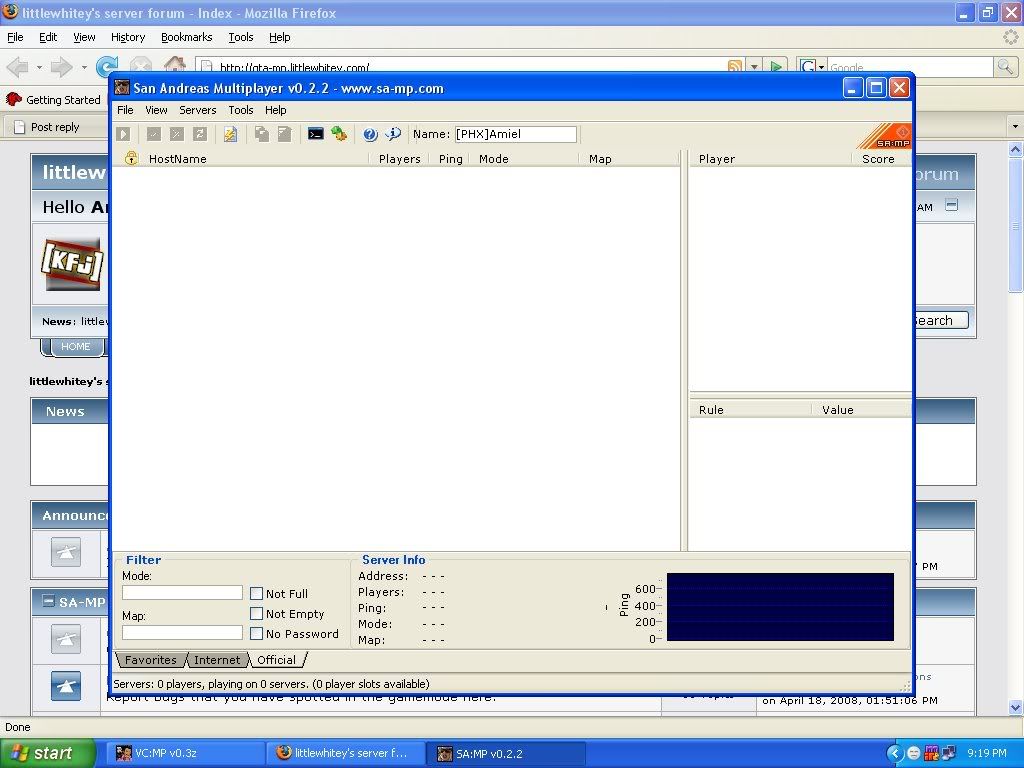Click the padlock column header icon
The height and width of the screenshot is (768, 1024).
point(131,158)
